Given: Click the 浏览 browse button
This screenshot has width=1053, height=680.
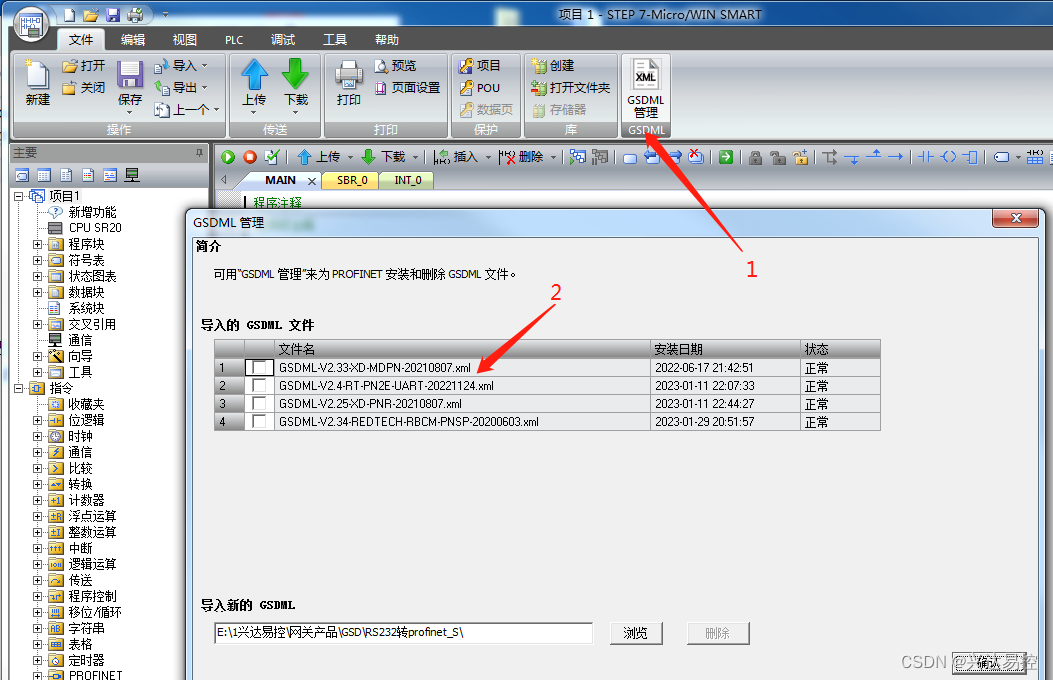Looking at the screenshot, I should (x=635, y=633).
